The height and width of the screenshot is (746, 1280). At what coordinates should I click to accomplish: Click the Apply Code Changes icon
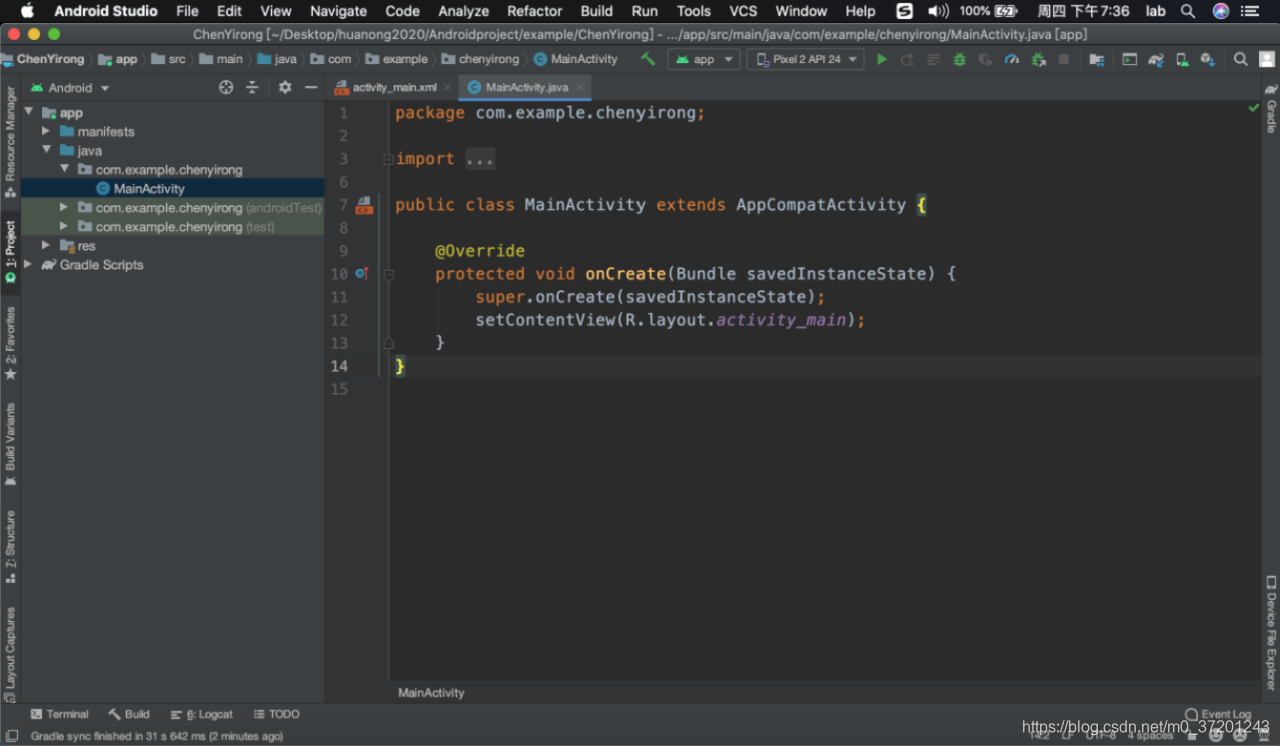pos(934,59)
